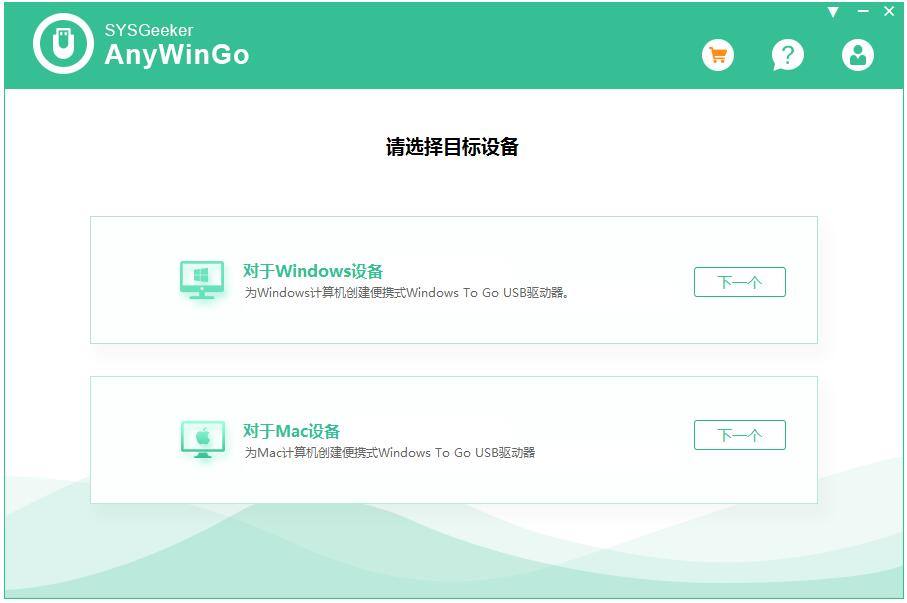Click the 请选择目标设备 heading text
Viewport: 907px width, 603px height.
pyautogui.click(x=453, y=145)
